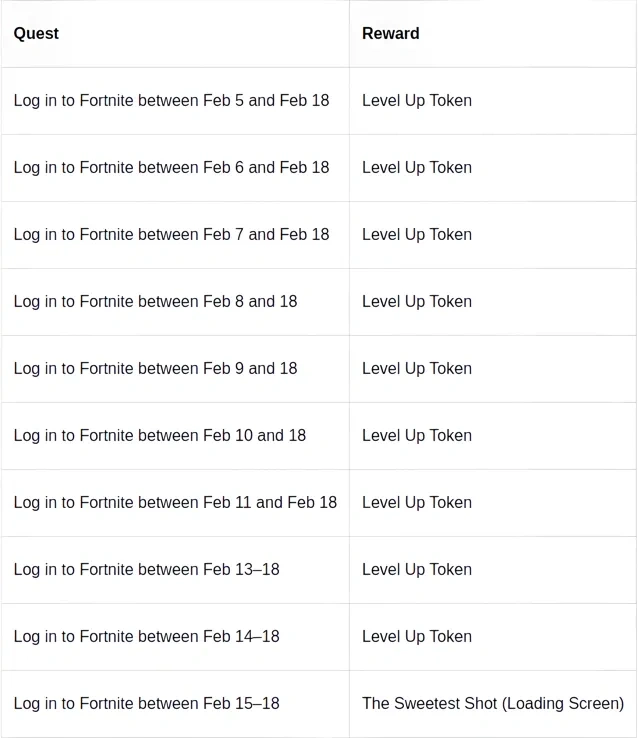Click the Reward column header
Screen dimensions: 638x738
(390, 33)
